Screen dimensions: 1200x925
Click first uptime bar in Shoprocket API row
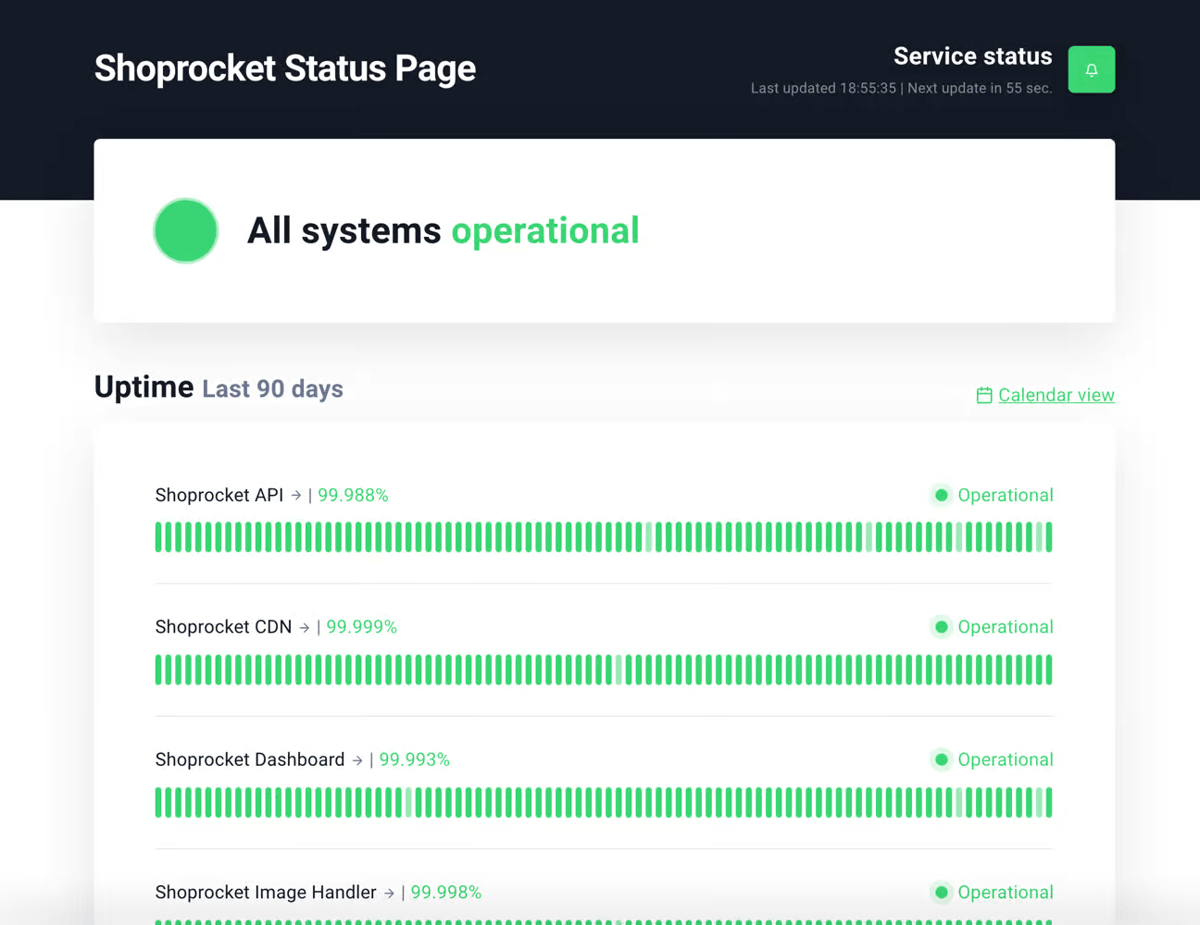tap(159, 537)
